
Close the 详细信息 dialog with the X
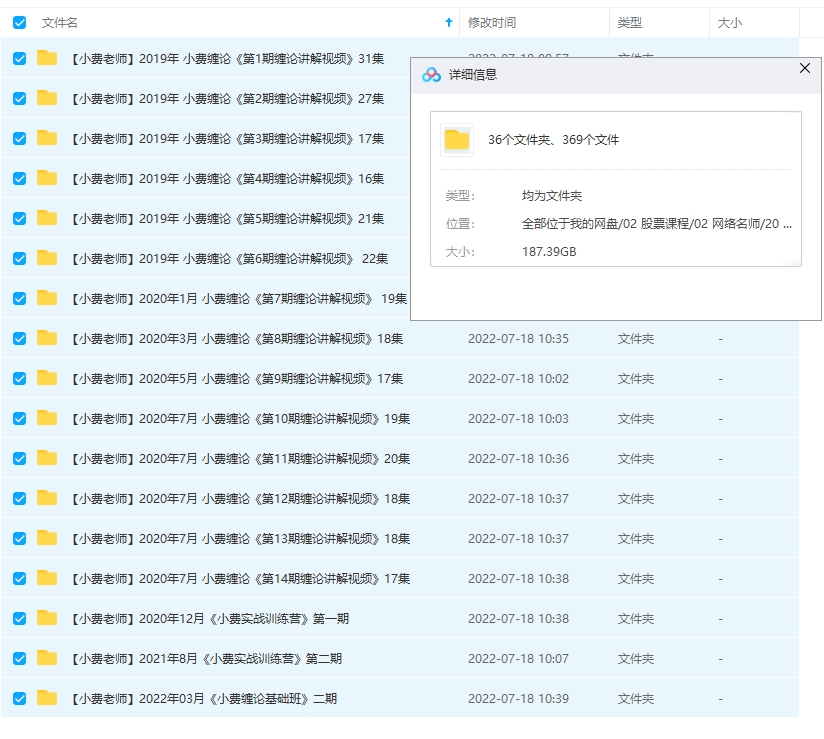pyautogui.click(x=804, y=68)
